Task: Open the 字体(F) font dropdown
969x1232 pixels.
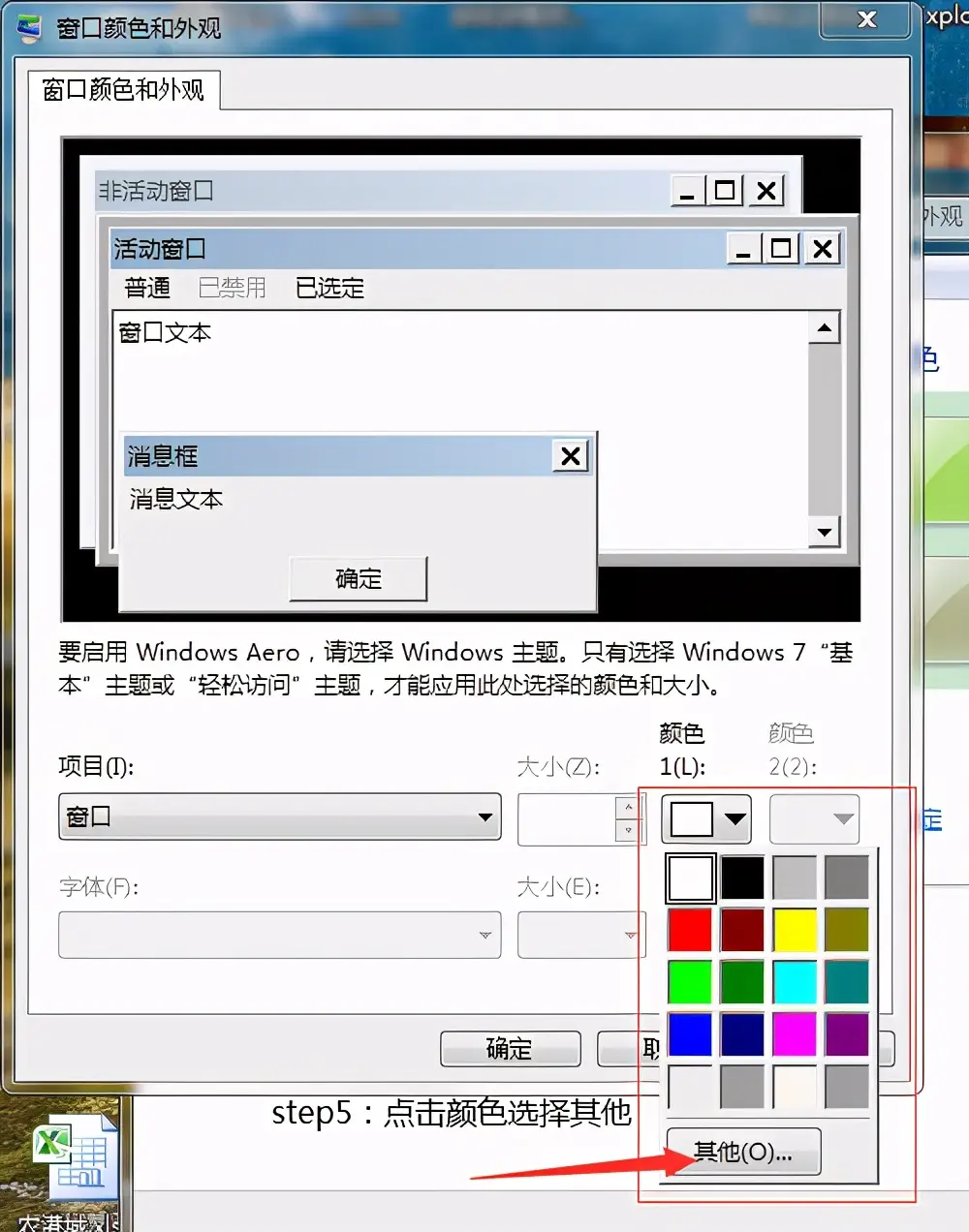Action: [x=279, y=935]
